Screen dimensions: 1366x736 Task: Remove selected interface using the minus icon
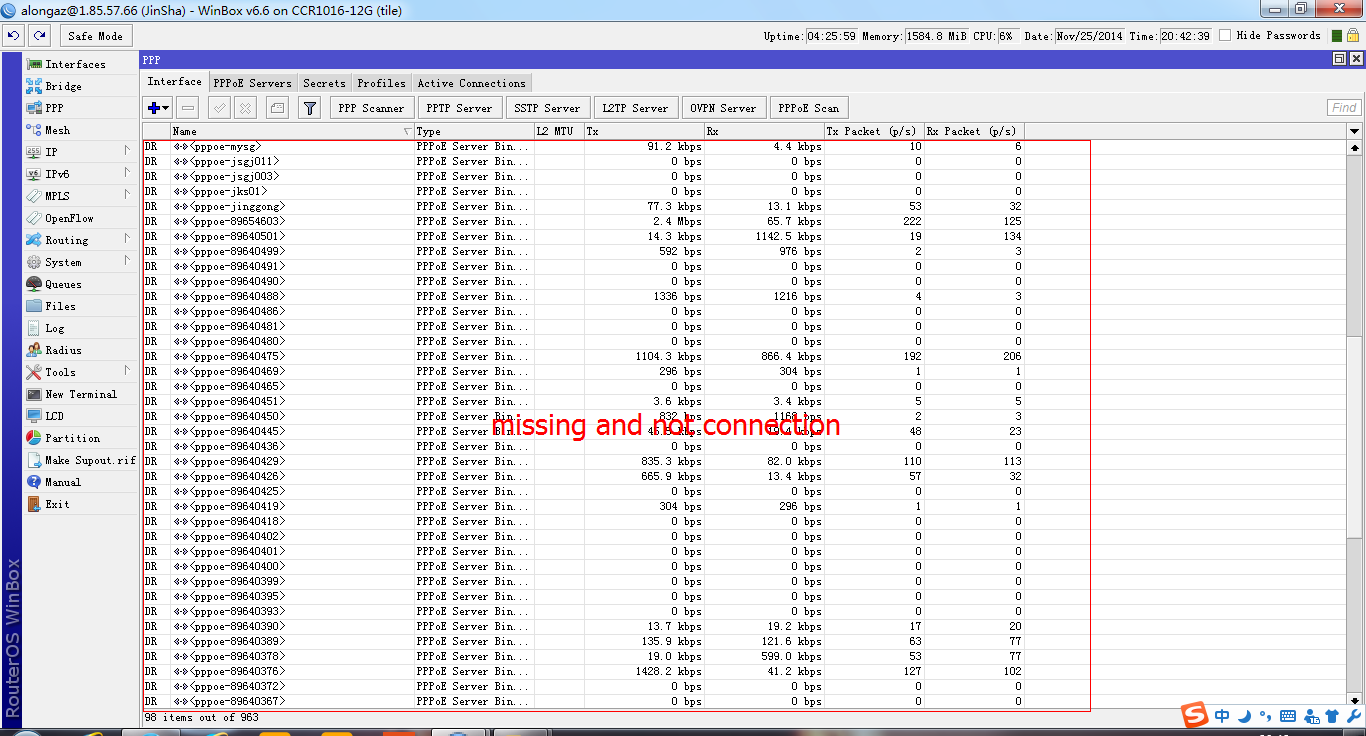(x=187, y=108)
